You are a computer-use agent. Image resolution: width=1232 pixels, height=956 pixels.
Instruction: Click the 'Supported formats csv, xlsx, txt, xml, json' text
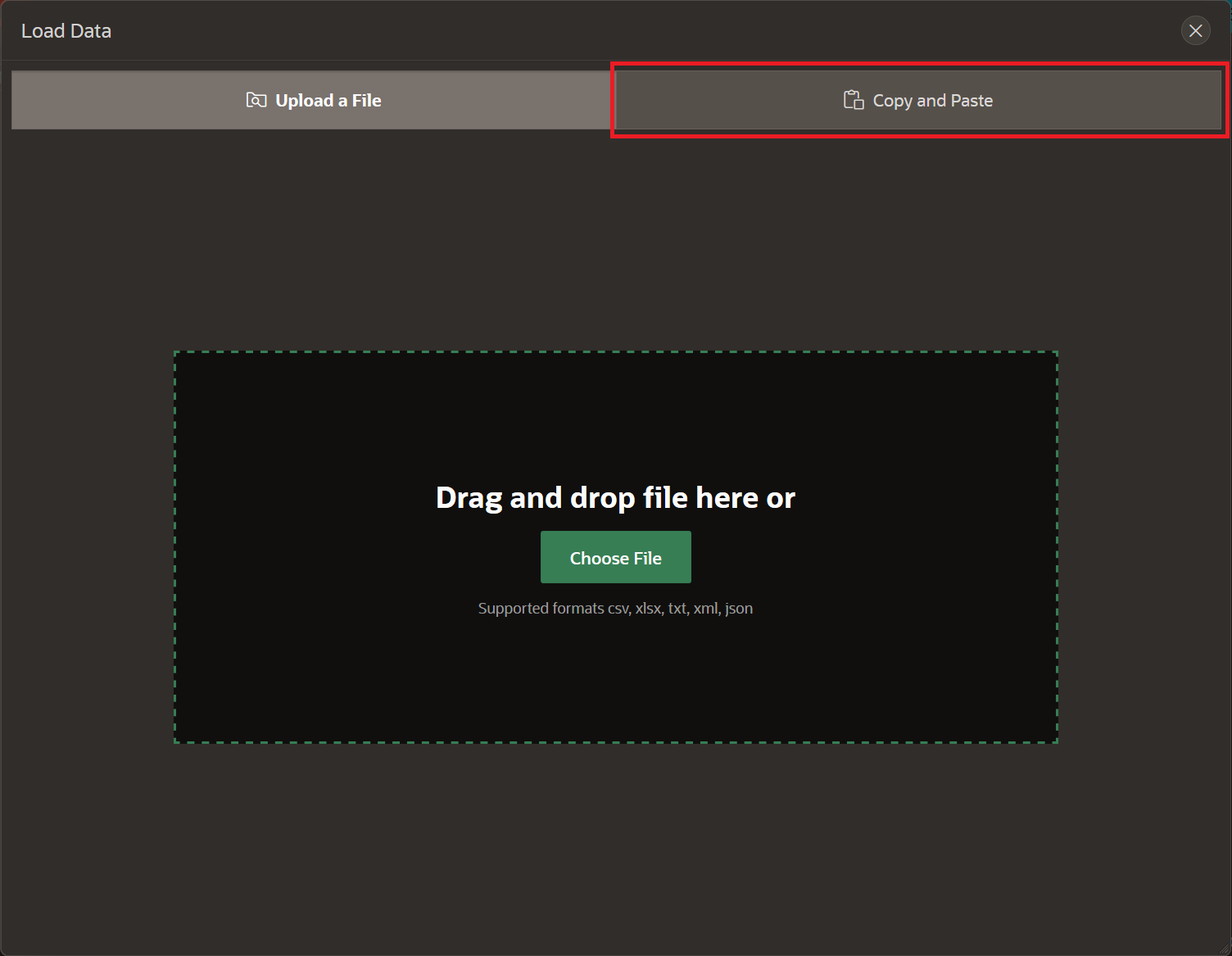(616, 608)
